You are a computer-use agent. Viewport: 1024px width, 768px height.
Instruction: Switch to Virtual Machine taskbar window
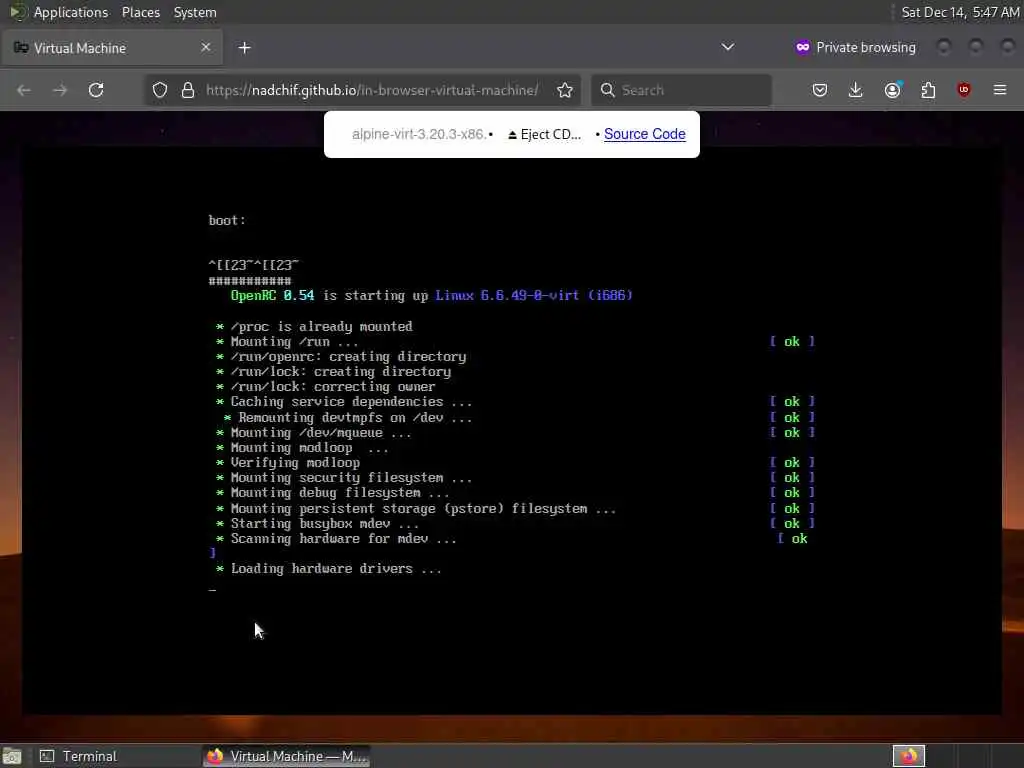[287, 756]
